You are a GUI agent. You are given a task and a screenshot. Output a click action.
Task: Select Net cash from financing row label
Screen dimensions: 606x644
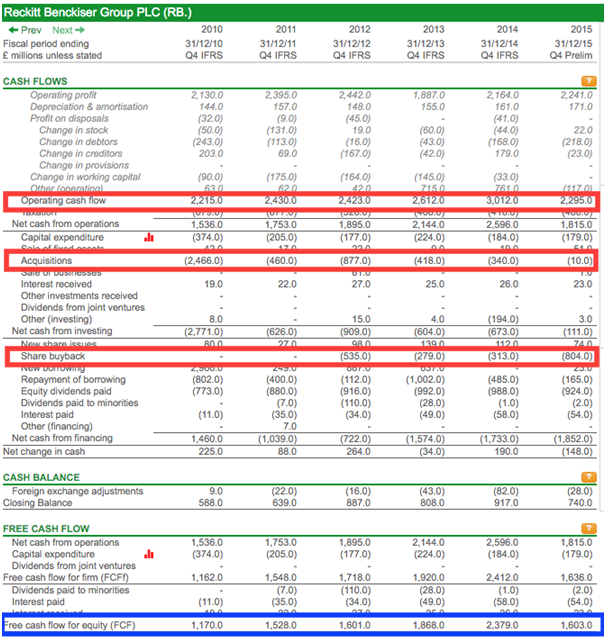point(62,438)
